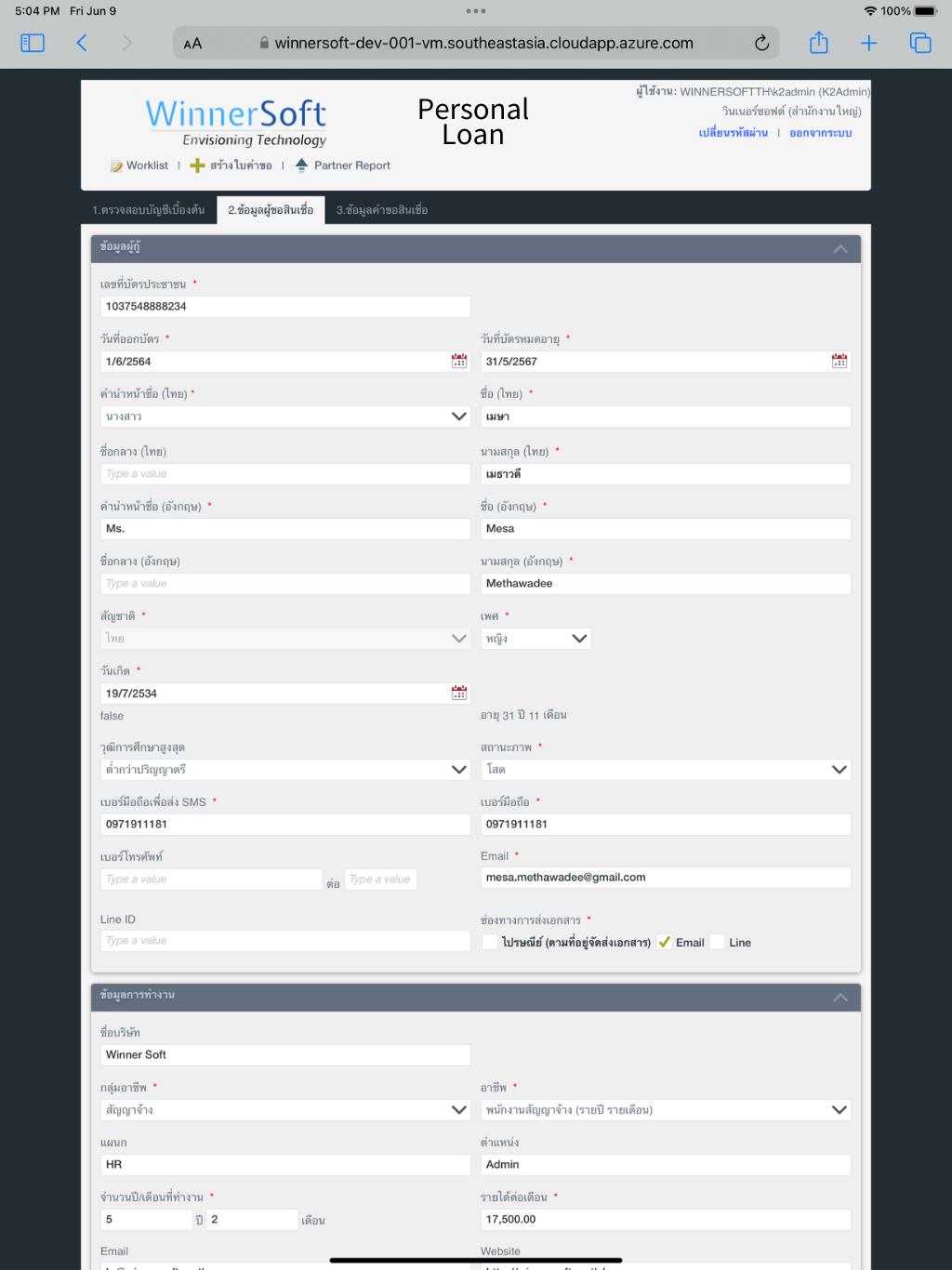Open the Worklist menu link
This screenshot has width=952, height=1270.
[147, 165]
